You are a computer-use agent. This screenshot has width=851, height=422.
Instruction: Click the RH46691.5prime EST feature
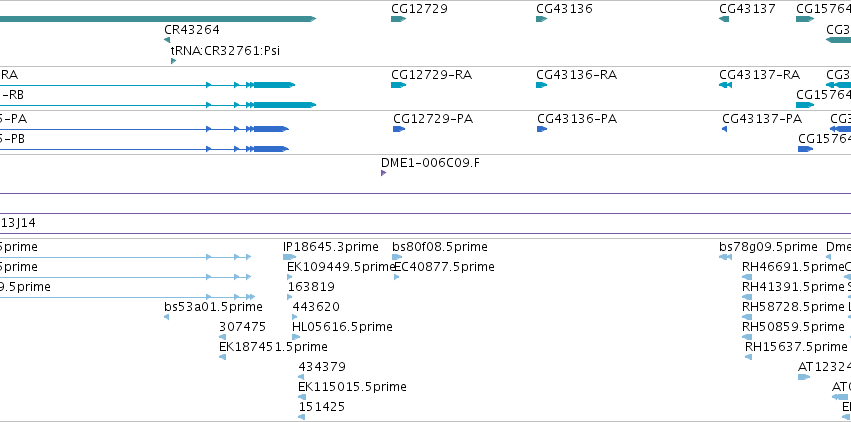(x=747, y=277)
